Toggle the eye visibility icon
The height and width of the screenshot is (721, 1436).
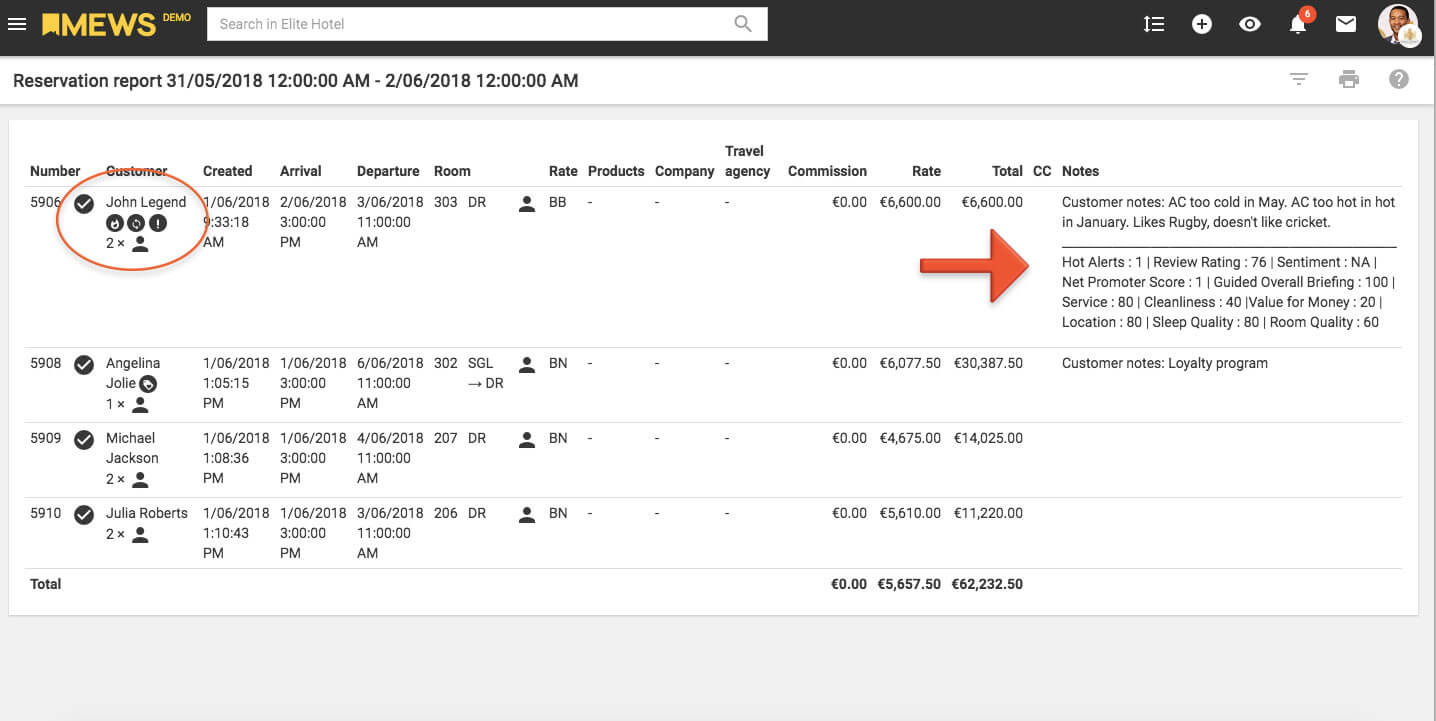click(x=1250, y=24)
